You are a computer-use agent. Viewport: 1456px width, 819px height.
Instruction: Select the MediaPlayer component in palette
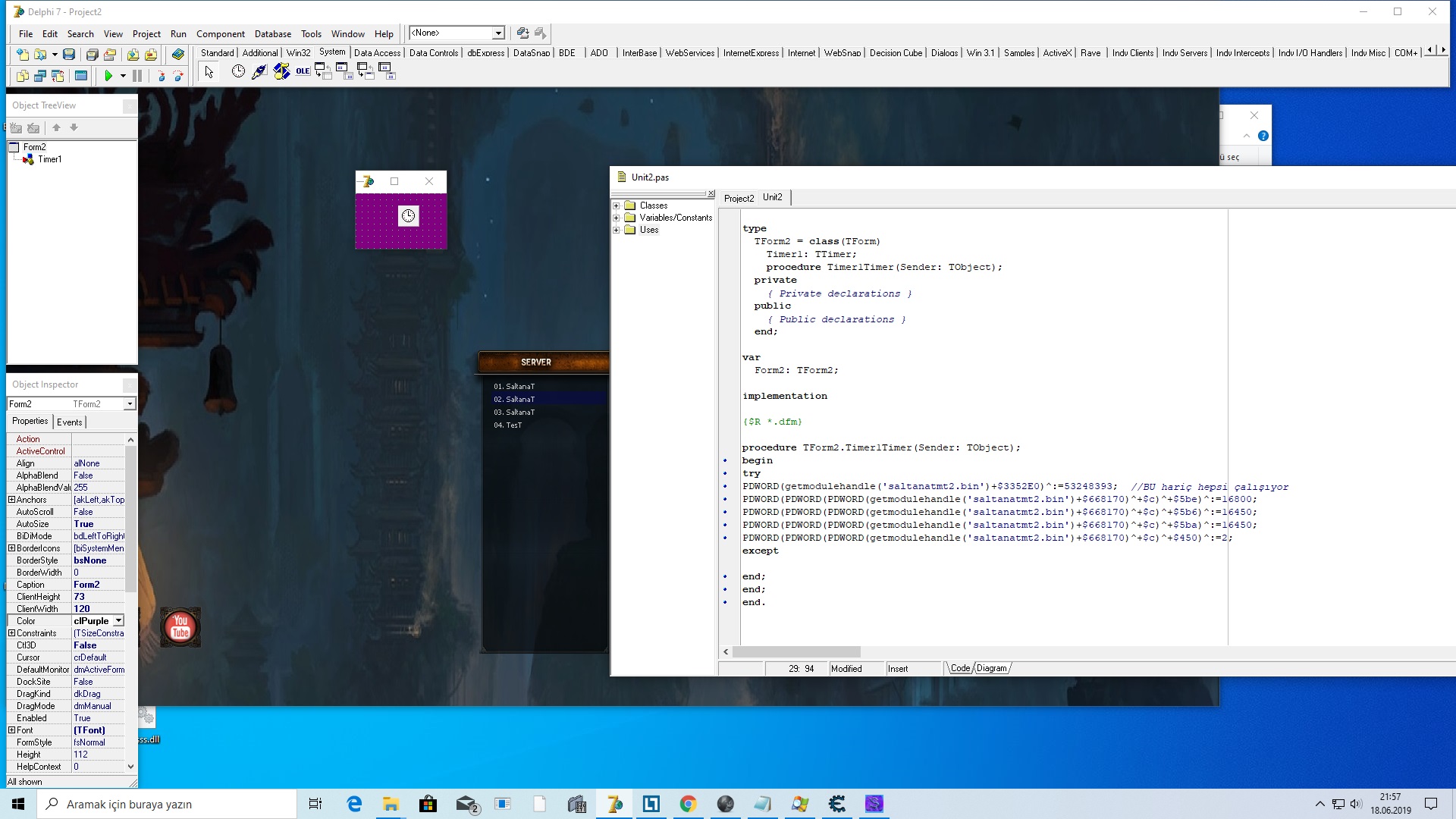[x=281, y=71]
